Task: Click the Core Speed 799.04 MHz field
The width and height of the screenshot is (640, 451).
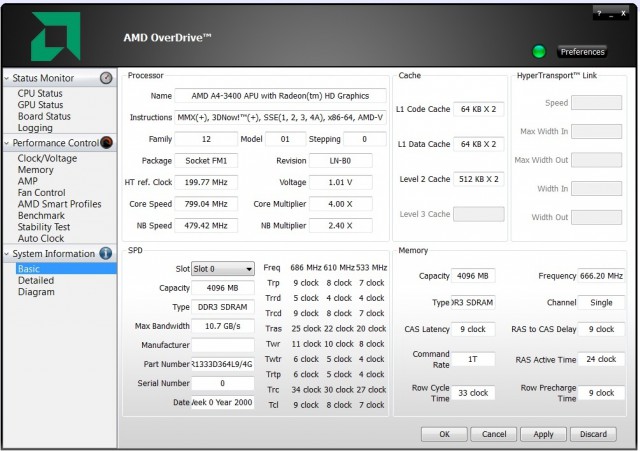Action: 206,204
